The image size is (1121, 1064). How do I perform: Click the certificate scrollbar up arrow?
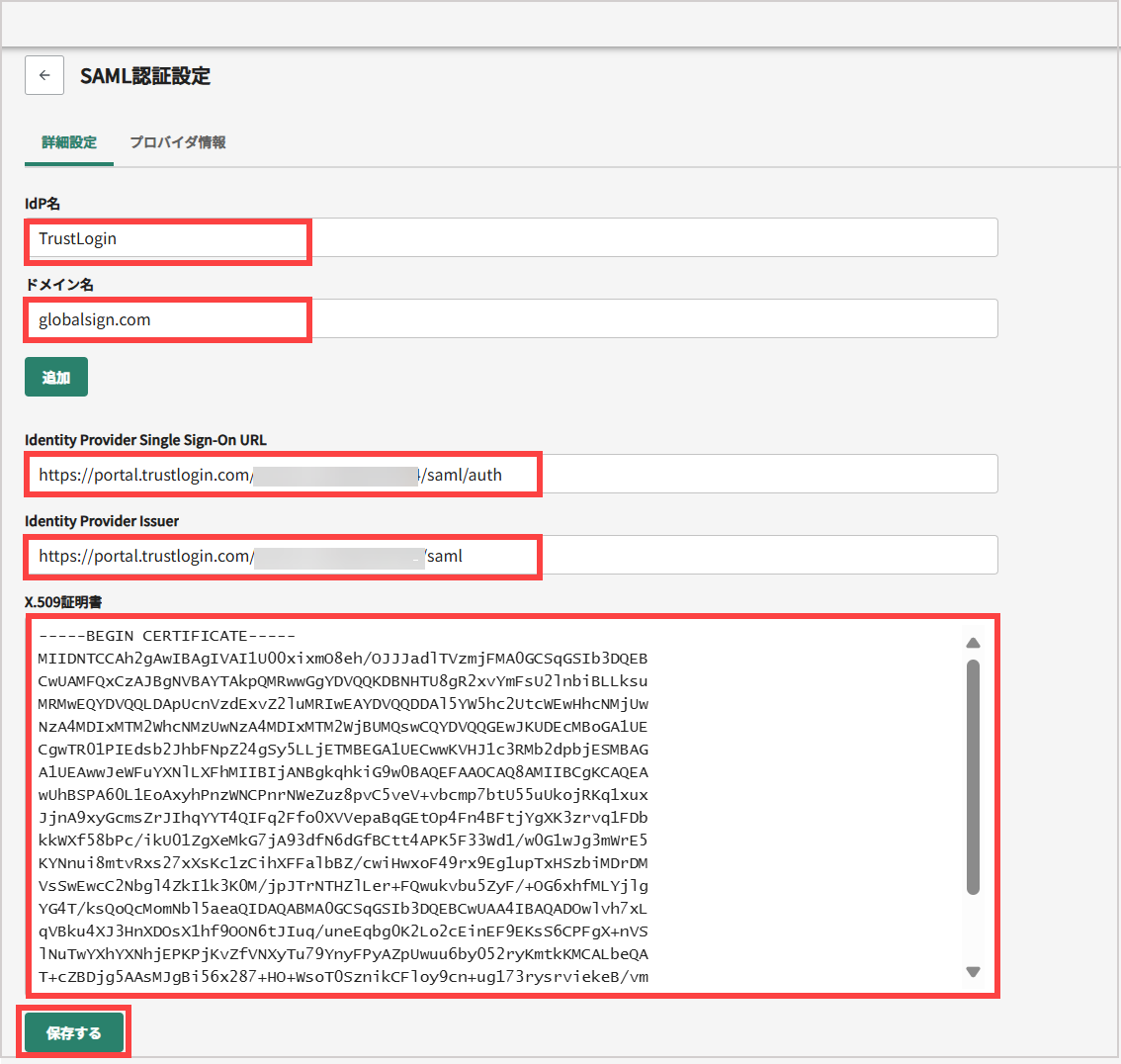973,643
